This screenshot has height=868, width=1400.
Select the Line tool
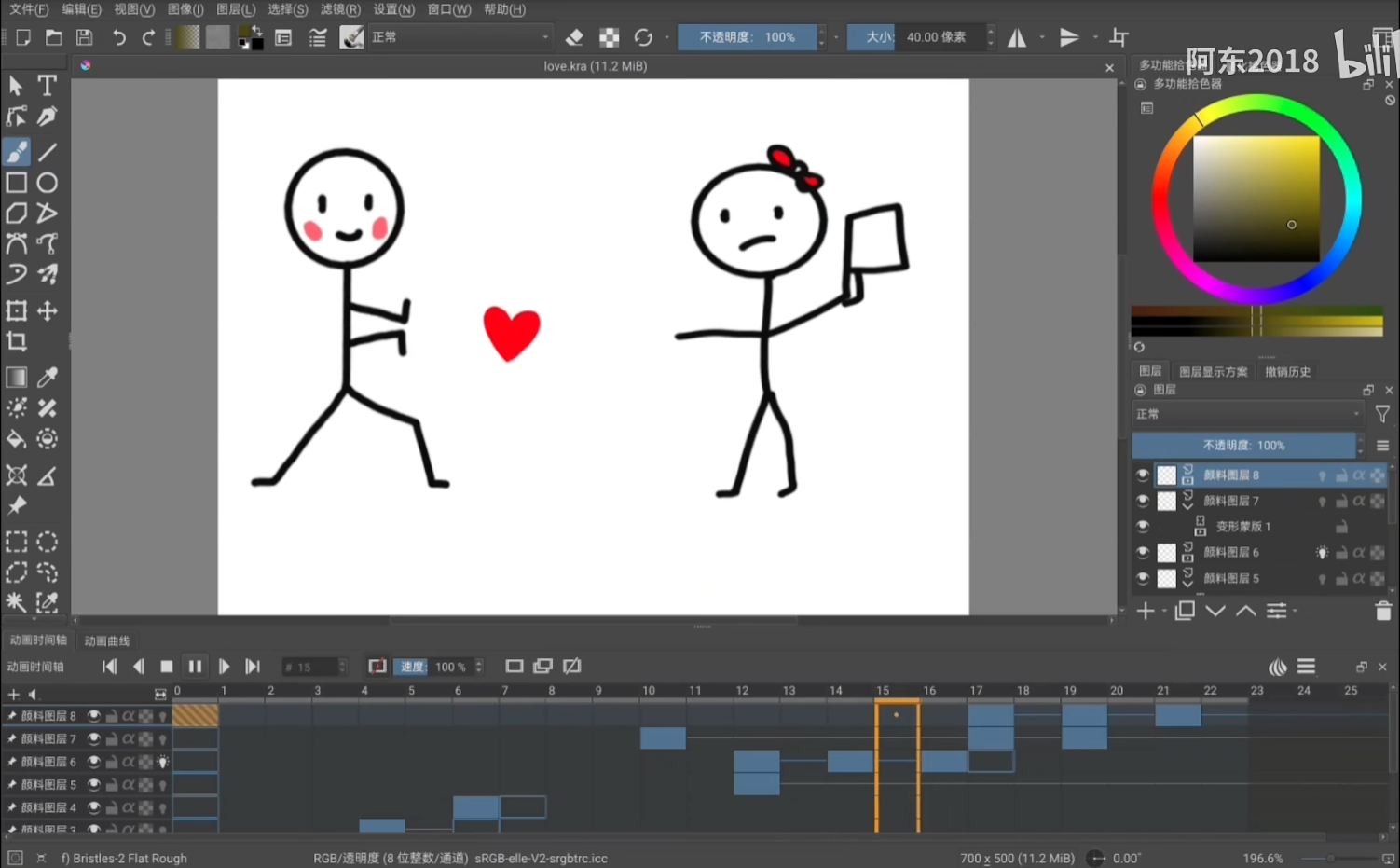(x=47, y=151)
